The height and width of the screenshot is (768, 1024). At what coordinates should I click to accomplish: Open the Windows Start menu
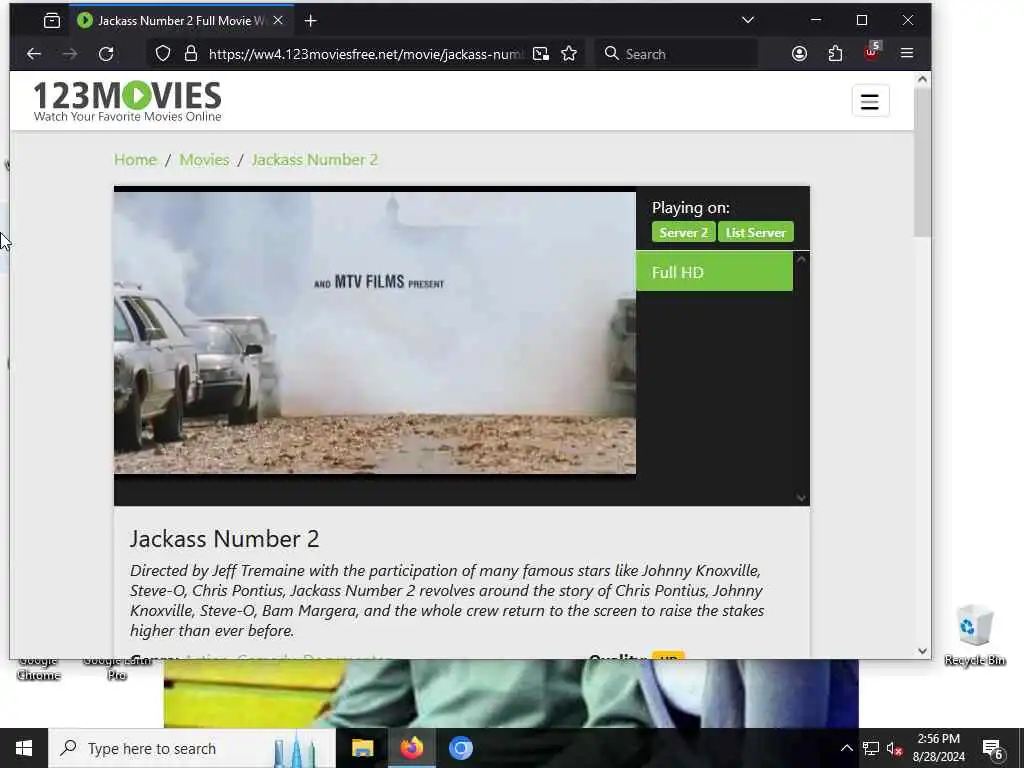pyautogui.click(x=24, y=748)
